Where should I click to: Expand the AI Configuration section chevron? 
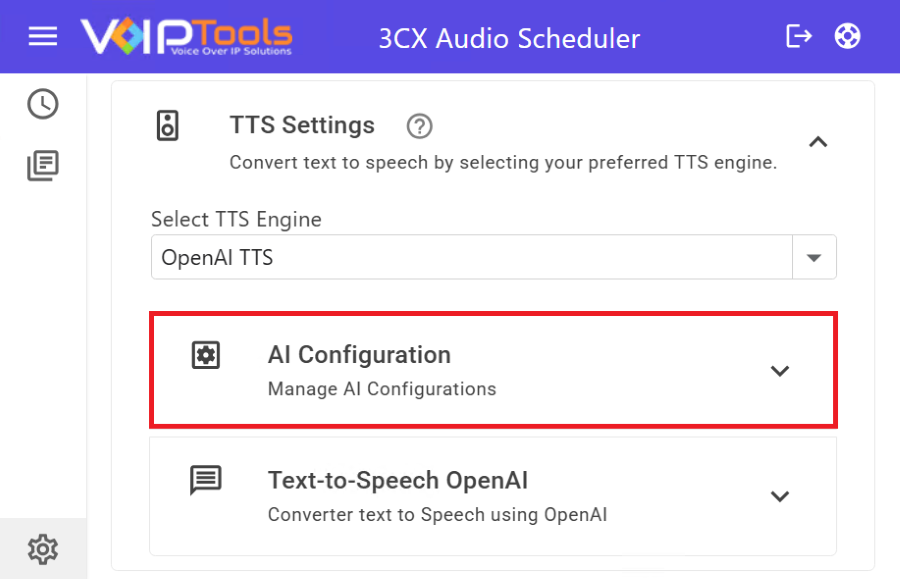tap(780, 371)
